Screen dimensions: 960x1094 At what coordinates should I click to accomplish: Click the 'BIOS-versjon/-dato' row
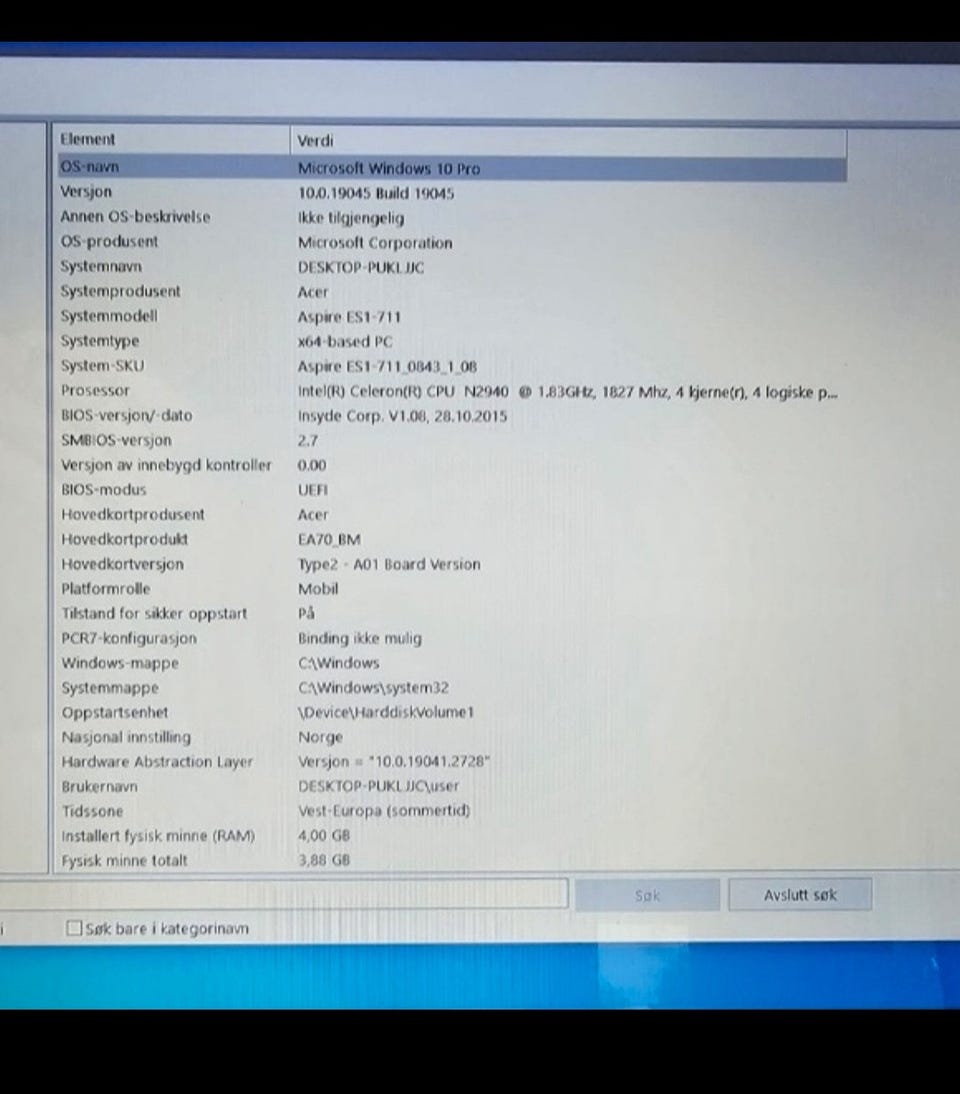coord(452,415)
